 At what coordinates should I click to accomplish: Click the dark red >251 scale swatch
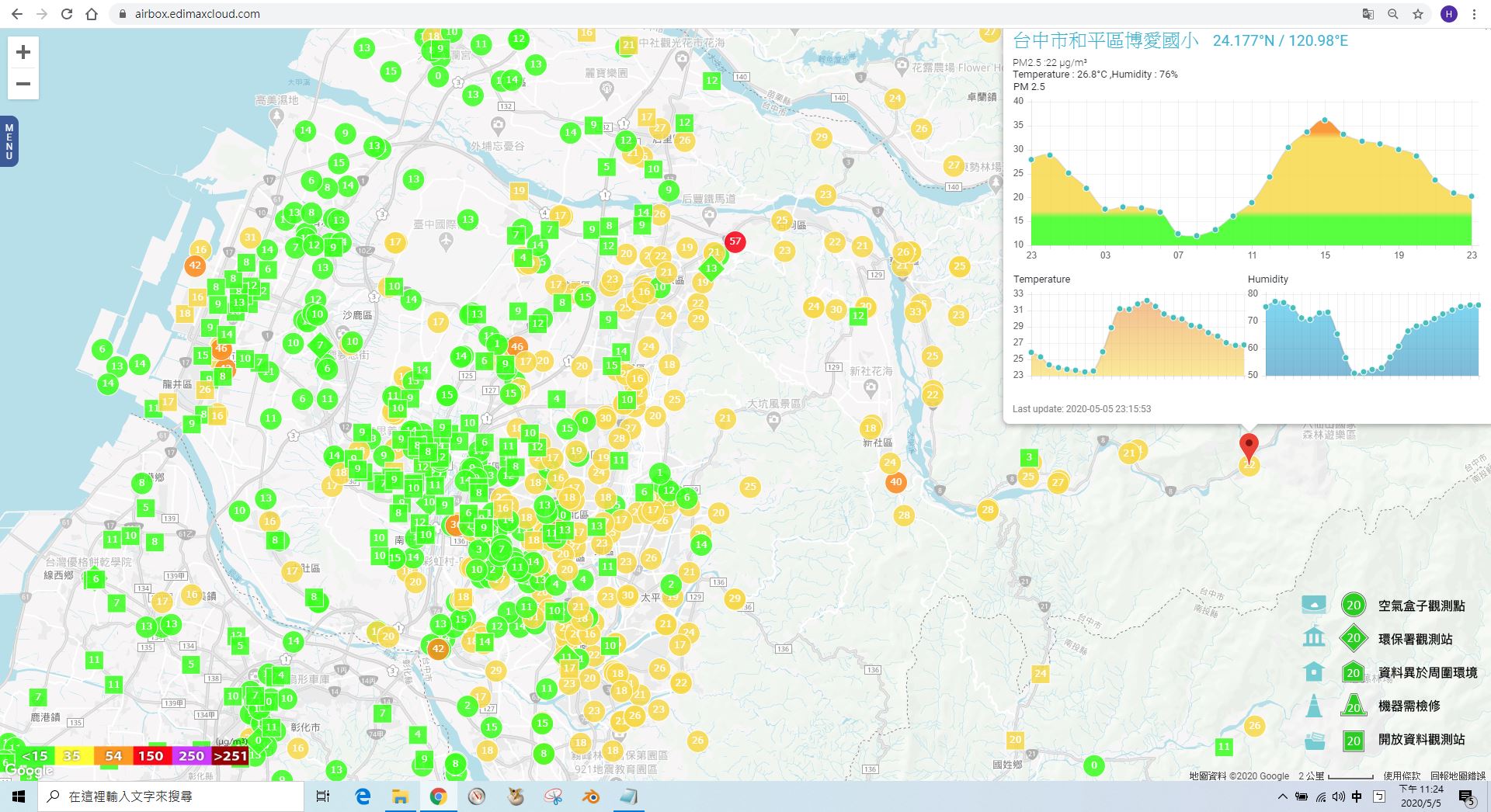(230, 755)
